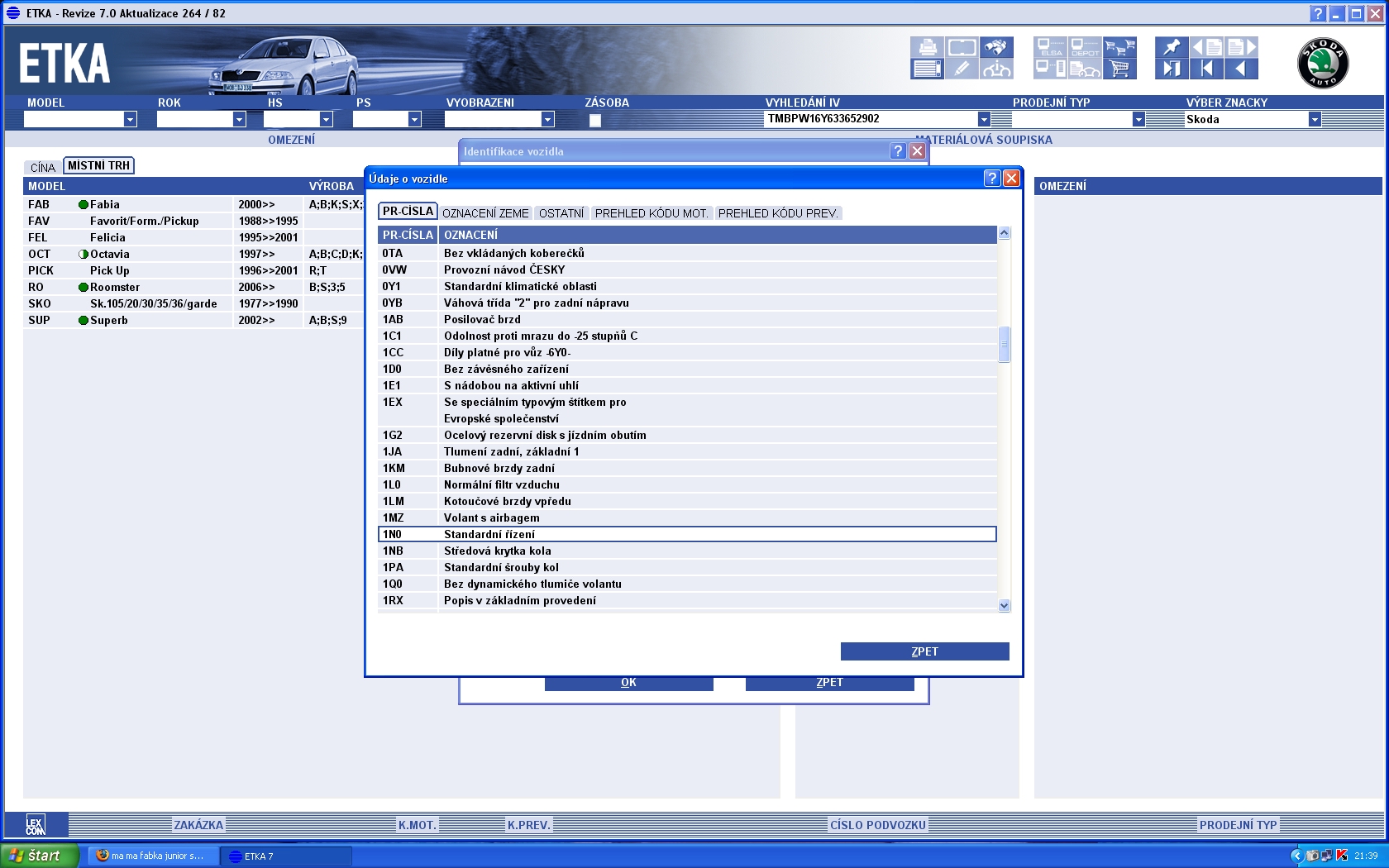Click the single shopping cart icon
This screenshot has height=868, width=1389.
1119,69
